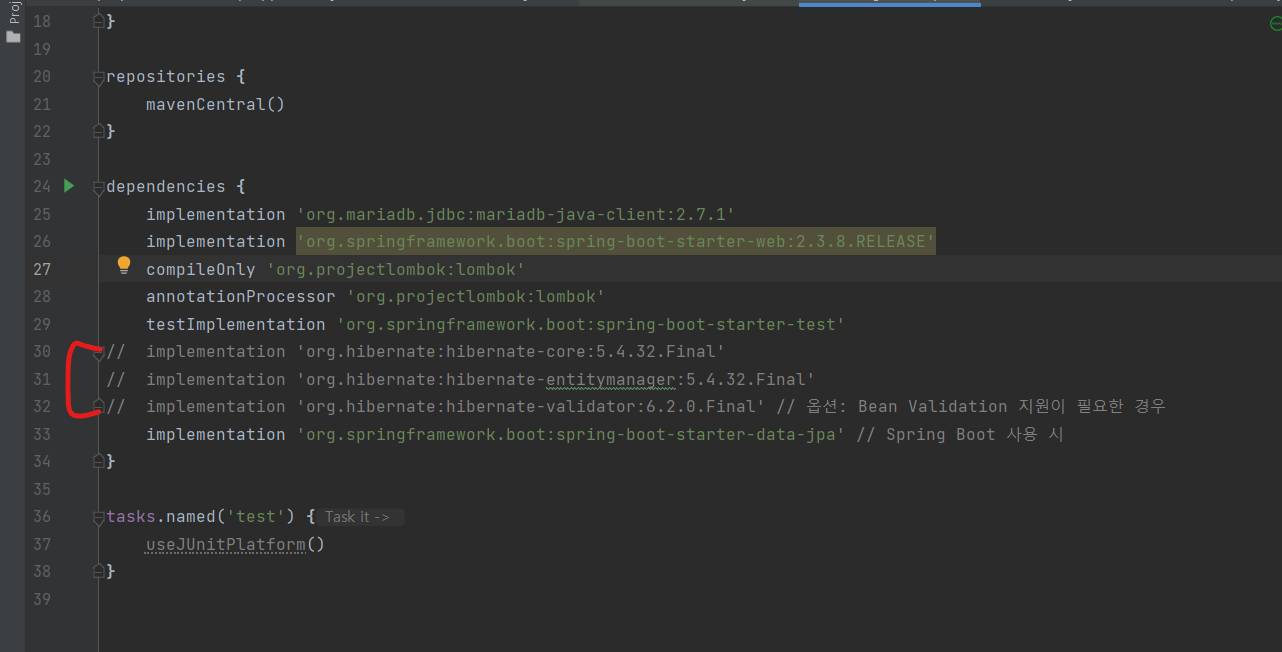This screenshot has height=652, width=1282.
Task: Click line number 39 in gutter
Action: (42, 599)
